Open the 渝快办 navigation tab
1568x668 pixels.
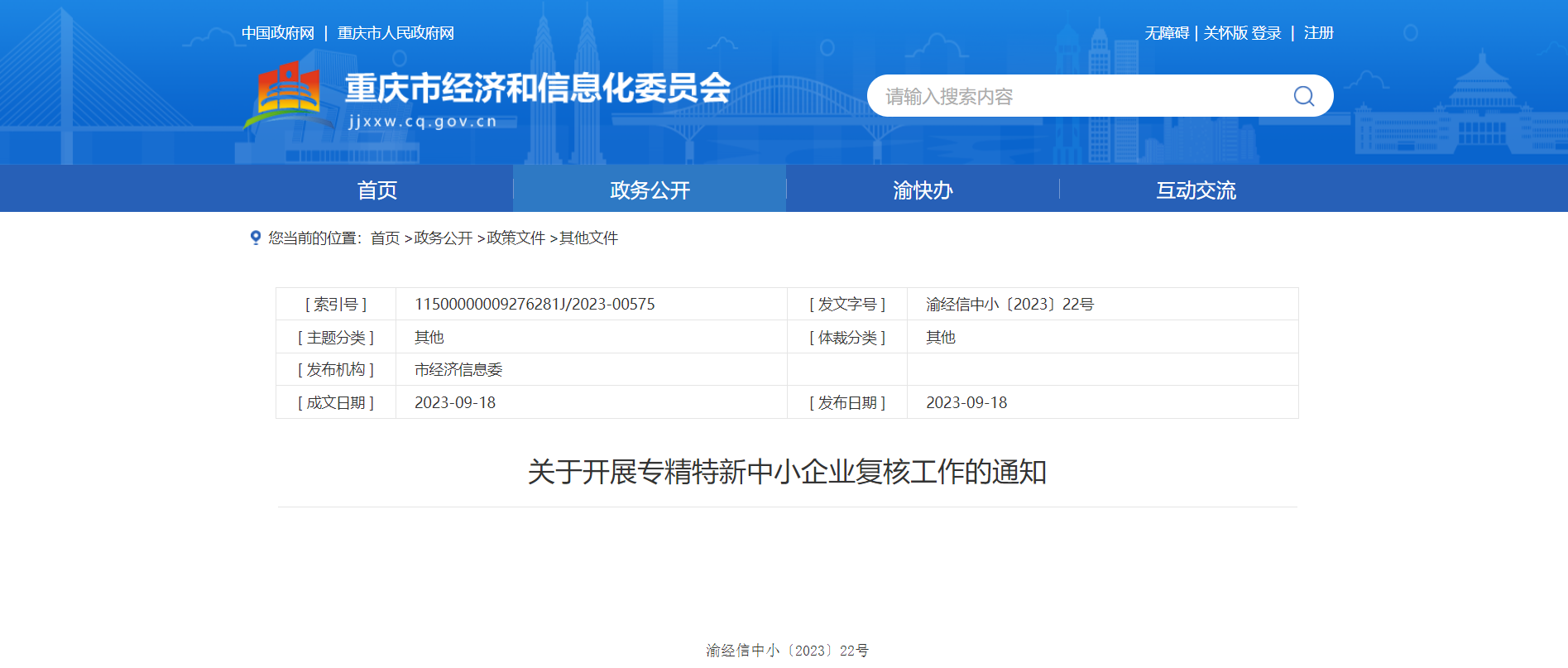tap(923, 190)
